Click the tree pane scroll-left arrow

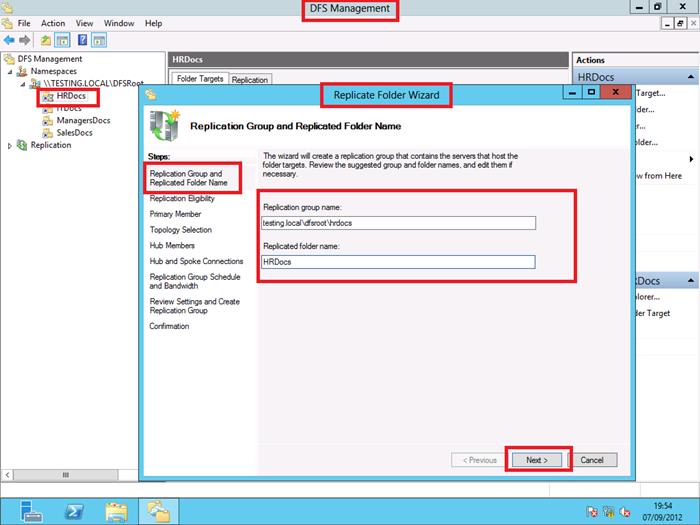7,475
